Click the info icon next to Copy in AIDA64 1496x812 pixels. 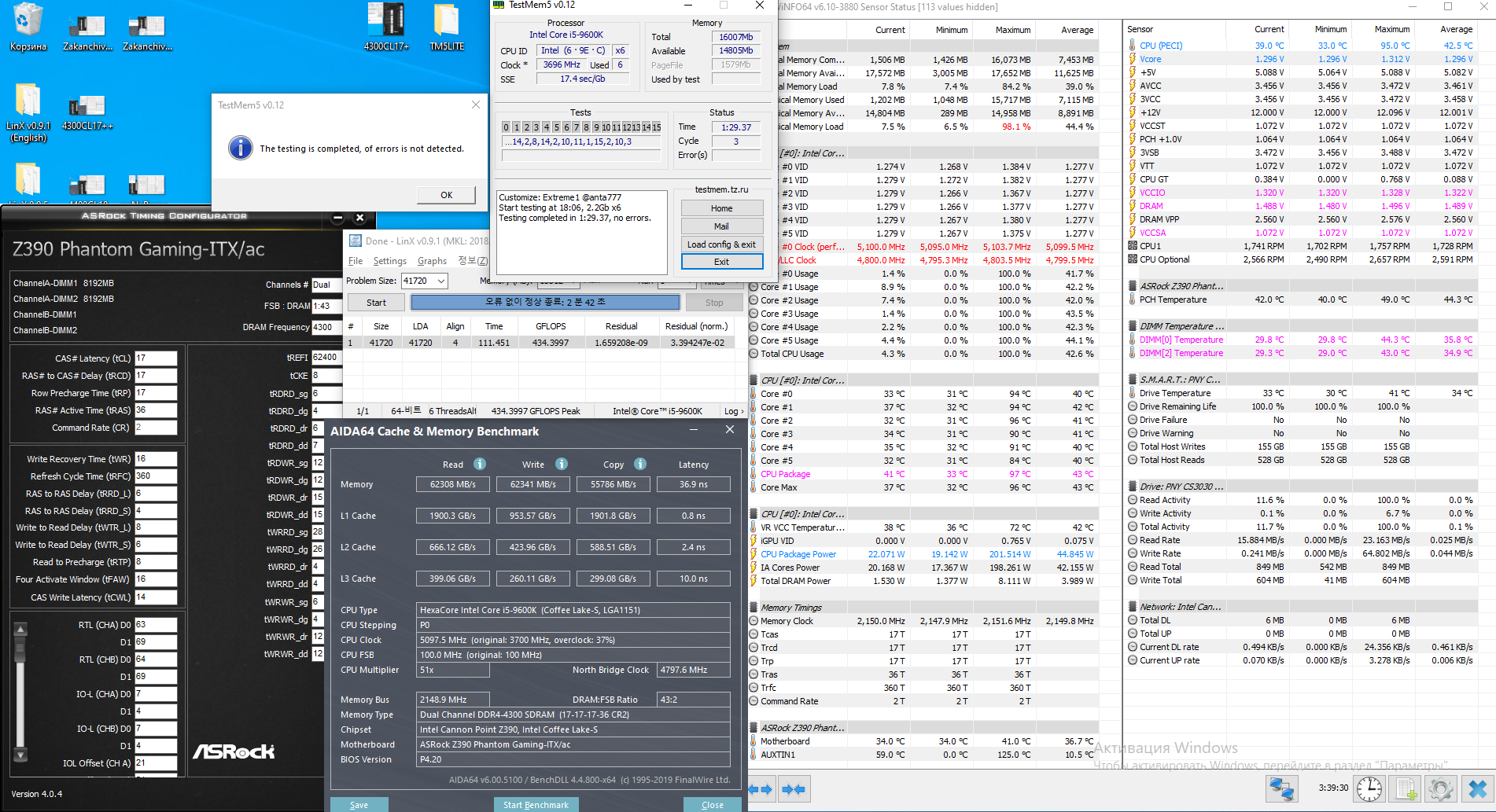point(640,464)
